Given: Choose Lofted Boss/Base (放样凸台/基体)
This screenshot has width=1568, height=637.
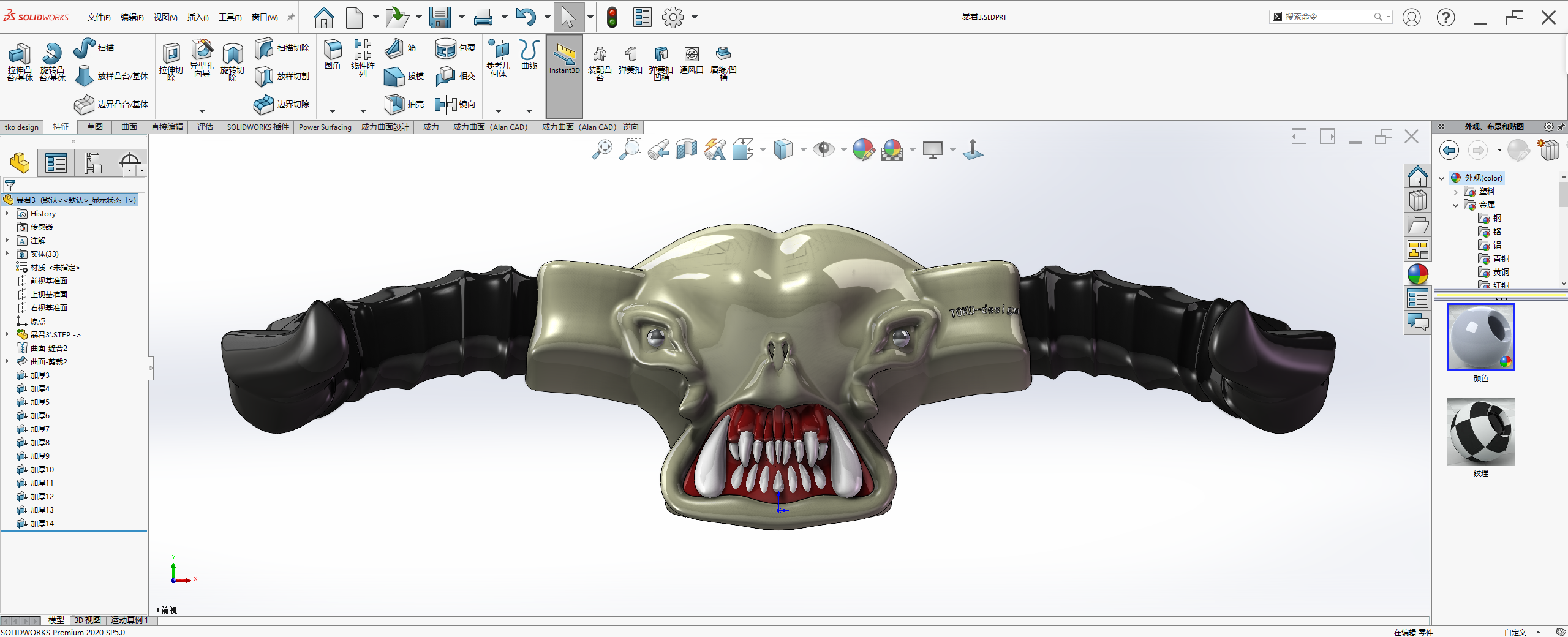Looking at the screenshot, I should (x=111, y=76).
